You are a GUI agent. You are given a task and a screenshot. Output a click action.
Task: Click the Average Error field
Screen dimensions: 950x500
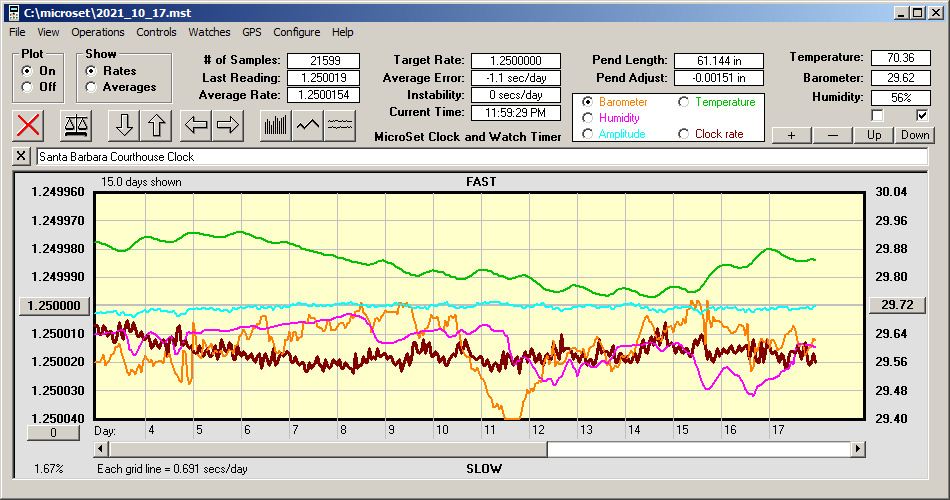[516, 78]
